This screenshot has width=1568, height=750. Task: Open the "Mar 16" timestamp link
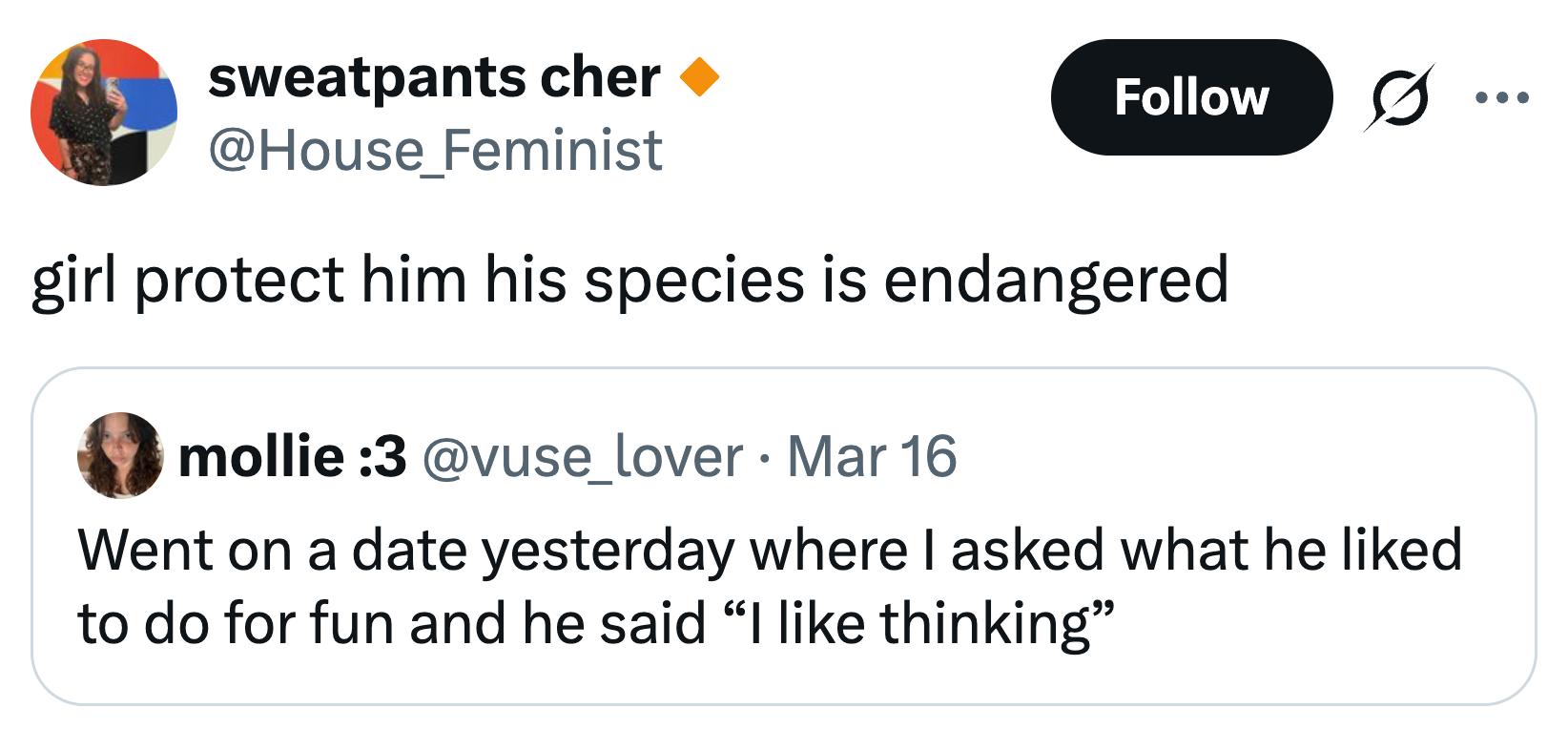pyautogui.click(x=872, y=456)
